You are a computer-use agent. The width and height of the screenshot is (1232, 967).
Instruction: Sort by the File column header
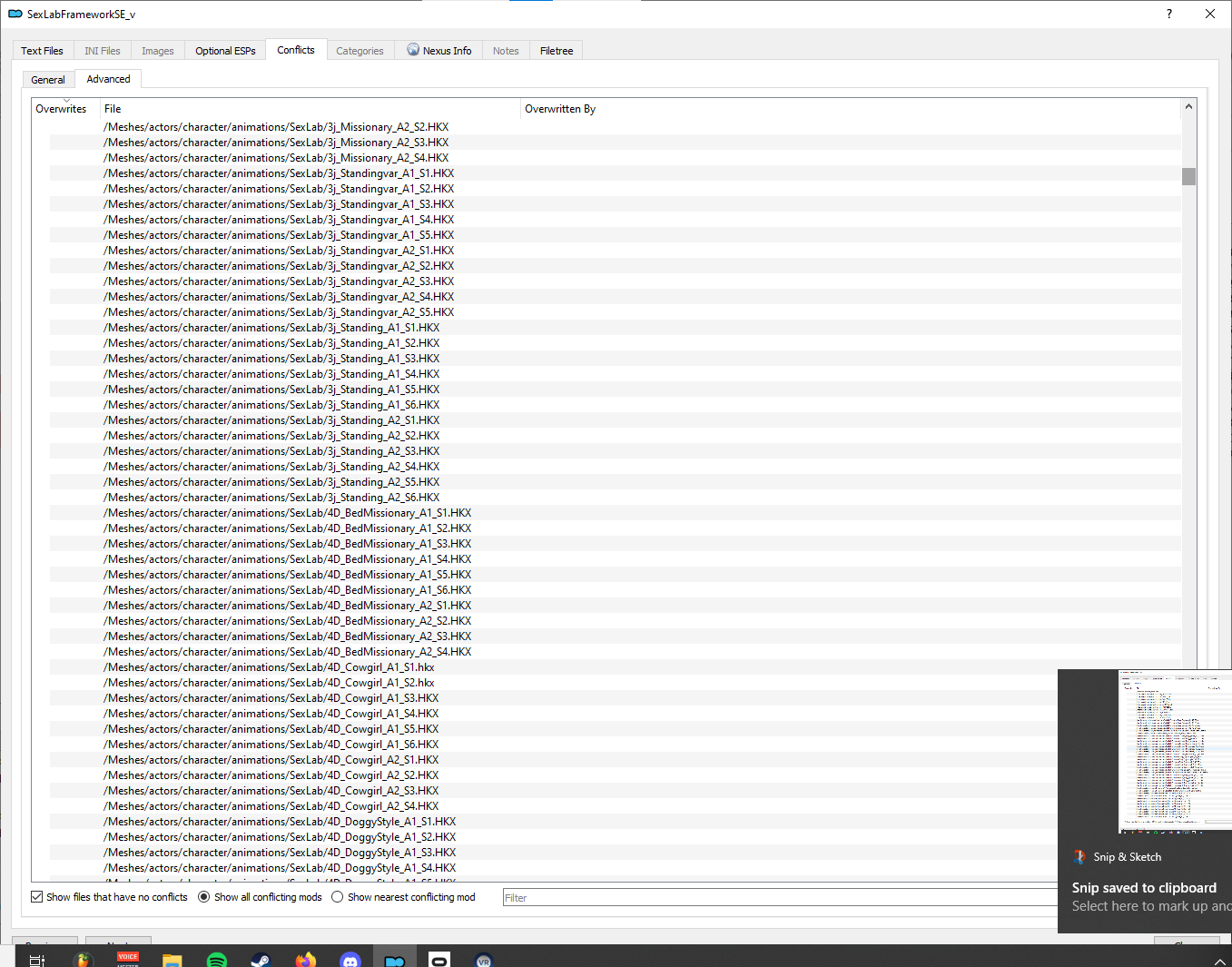point(310,109)
